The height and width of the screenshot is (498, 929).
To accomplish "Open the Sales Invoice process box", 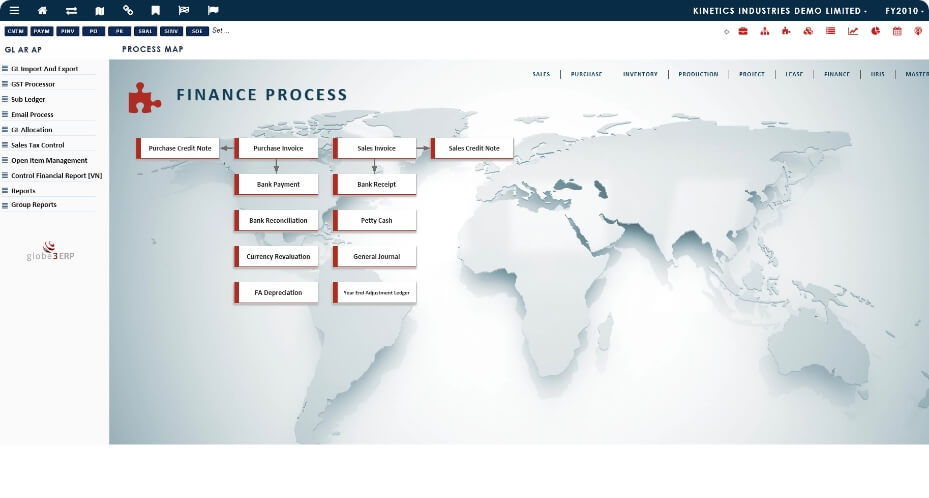I will (375, 148).
